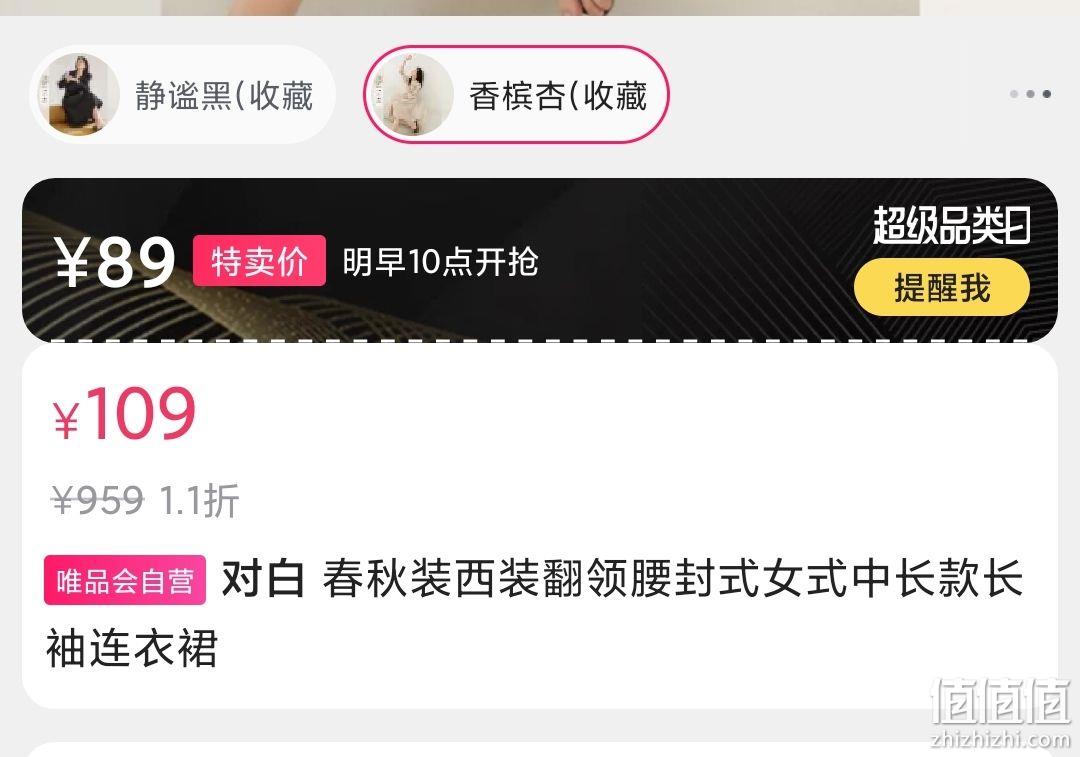The width and height of the screenshot is (1080, 757).
Task: Click the crossed-out ¥959 original price
Action: 98,500
